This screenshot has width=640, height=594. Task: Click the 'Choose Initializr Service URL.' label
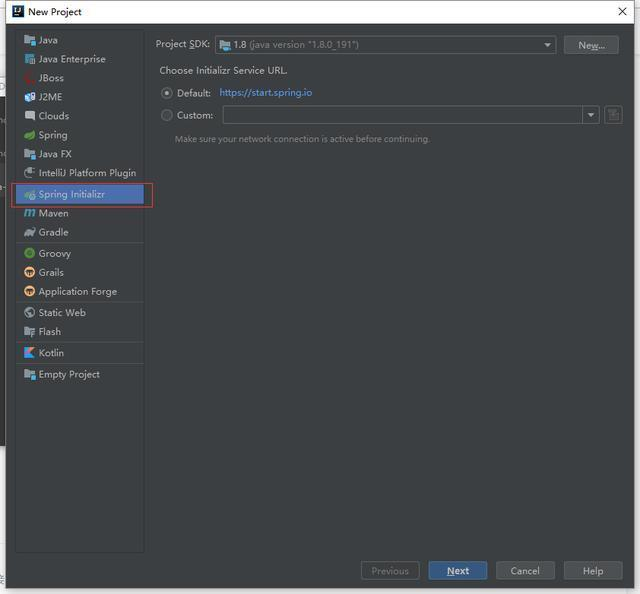click(x=223, y=71)
